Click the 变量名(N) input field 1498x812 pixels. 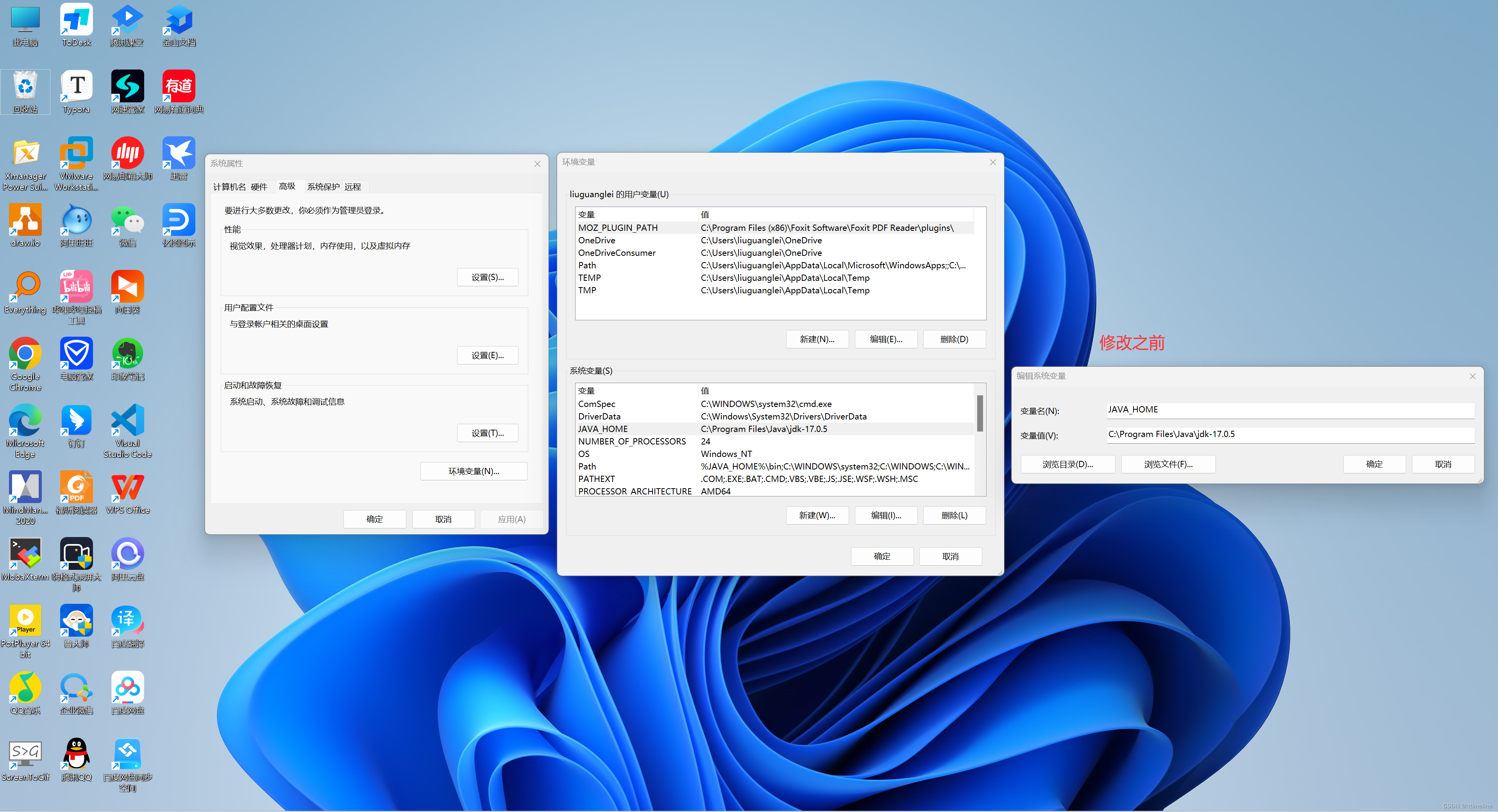[1291, 410]
